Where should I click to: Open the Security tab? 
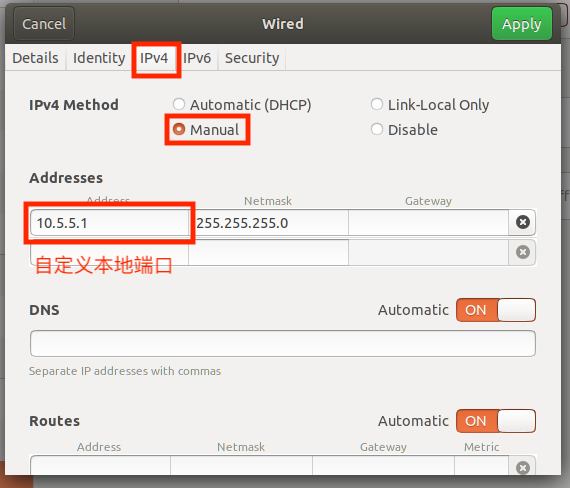(252, 58)
